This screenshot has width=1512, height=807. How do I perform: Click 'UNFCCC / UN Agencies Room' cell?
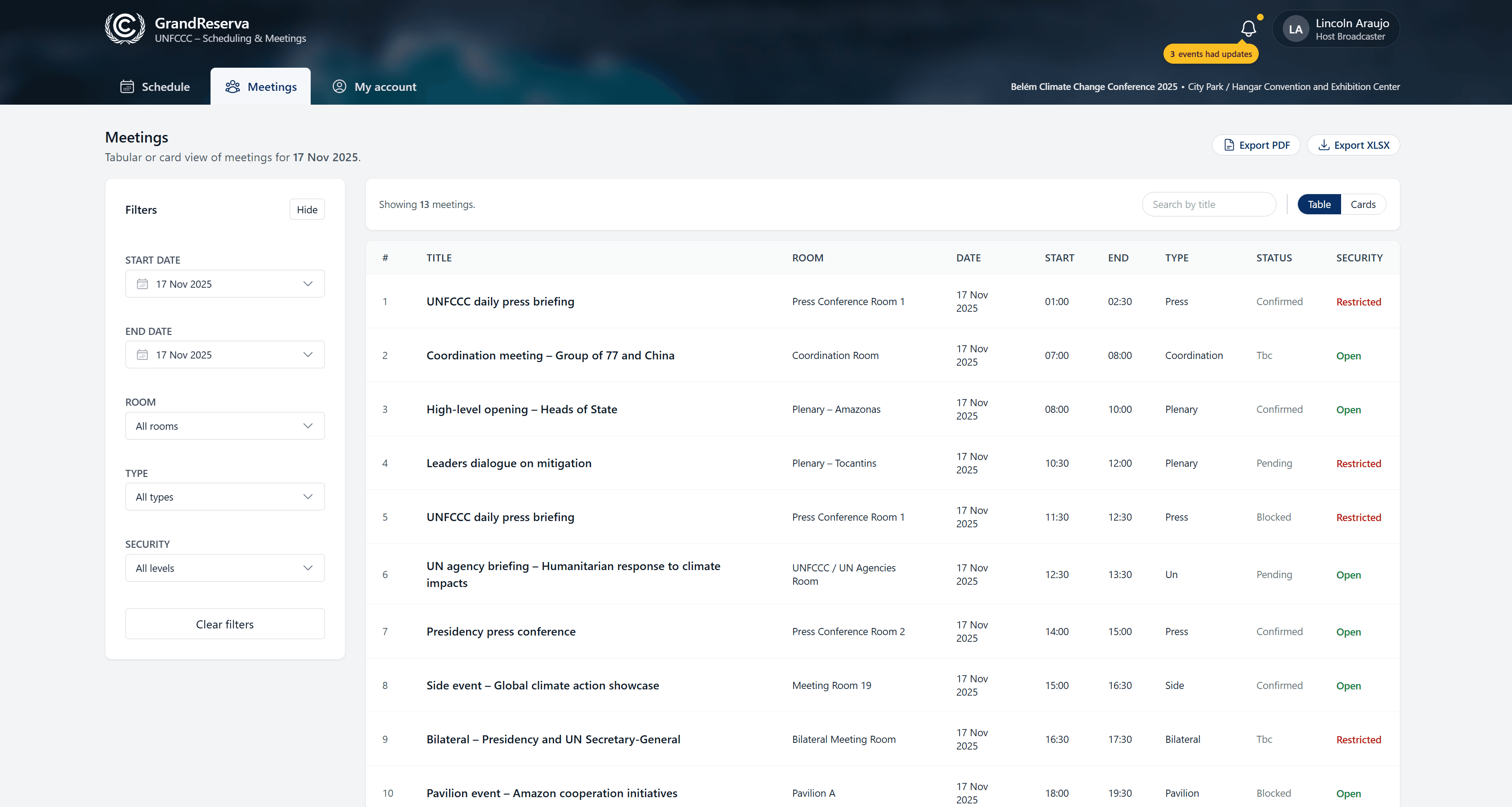coord(844,575)
